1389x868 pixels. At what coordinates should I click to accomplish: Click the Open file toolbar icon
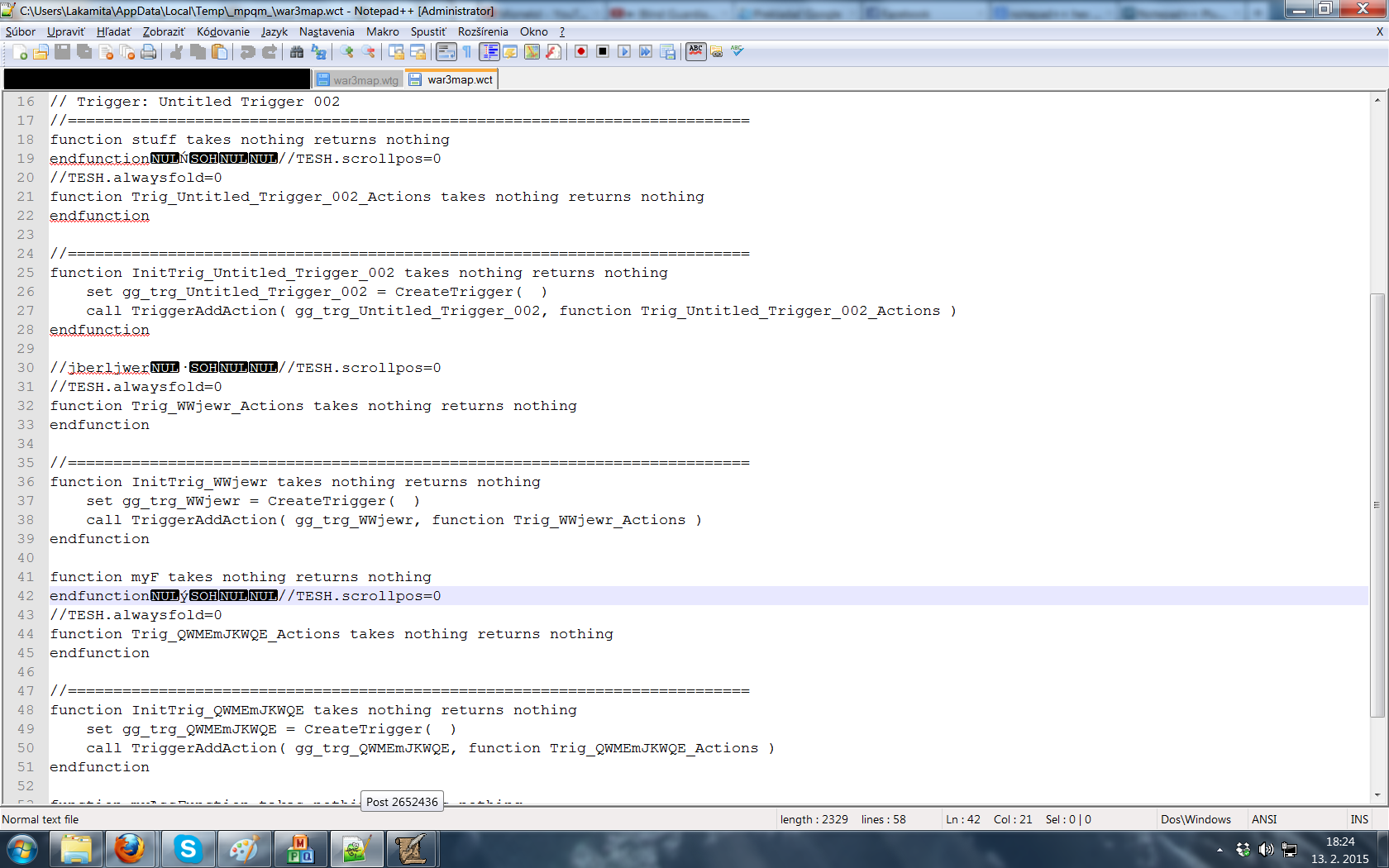(x=41, y=52)
